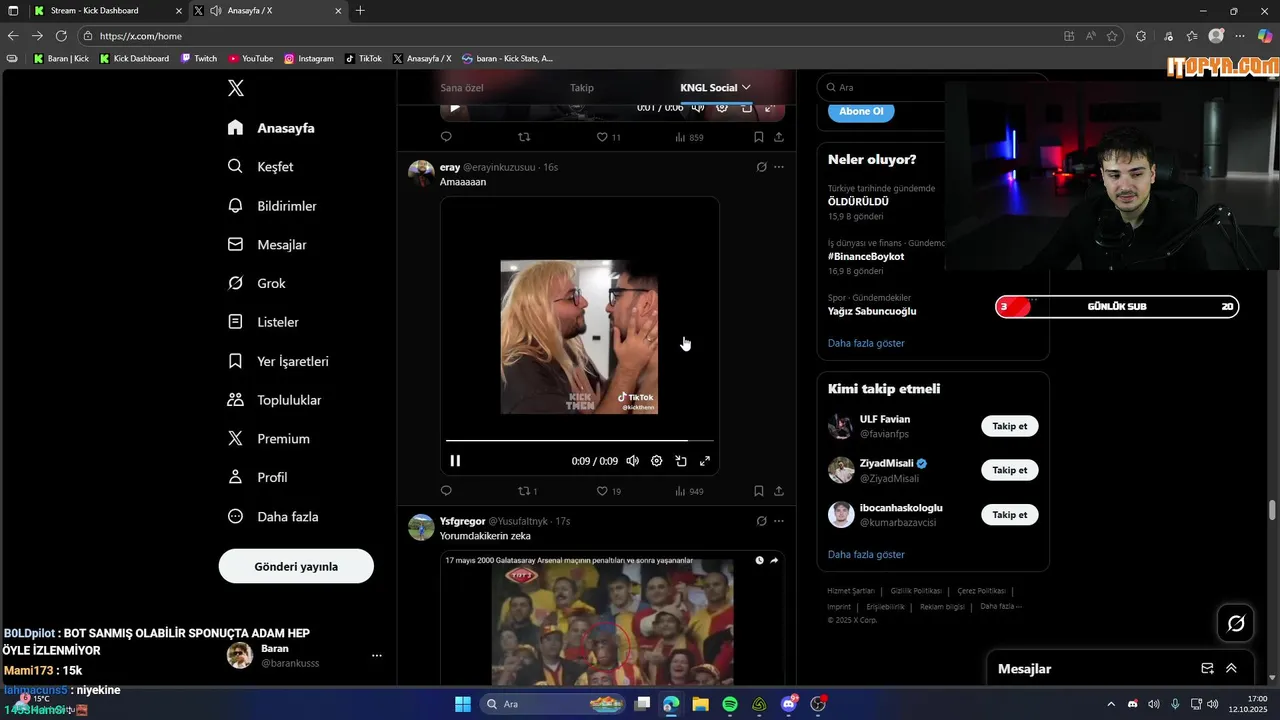
Task: Click the Daha fazla circle icon
Action: click(235, 517)
